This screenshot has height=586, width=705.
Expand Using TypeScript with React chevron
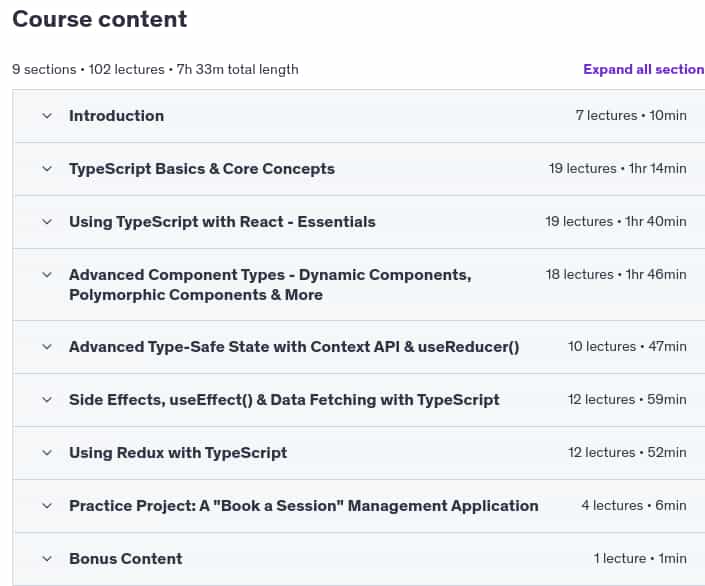point(47,222)
